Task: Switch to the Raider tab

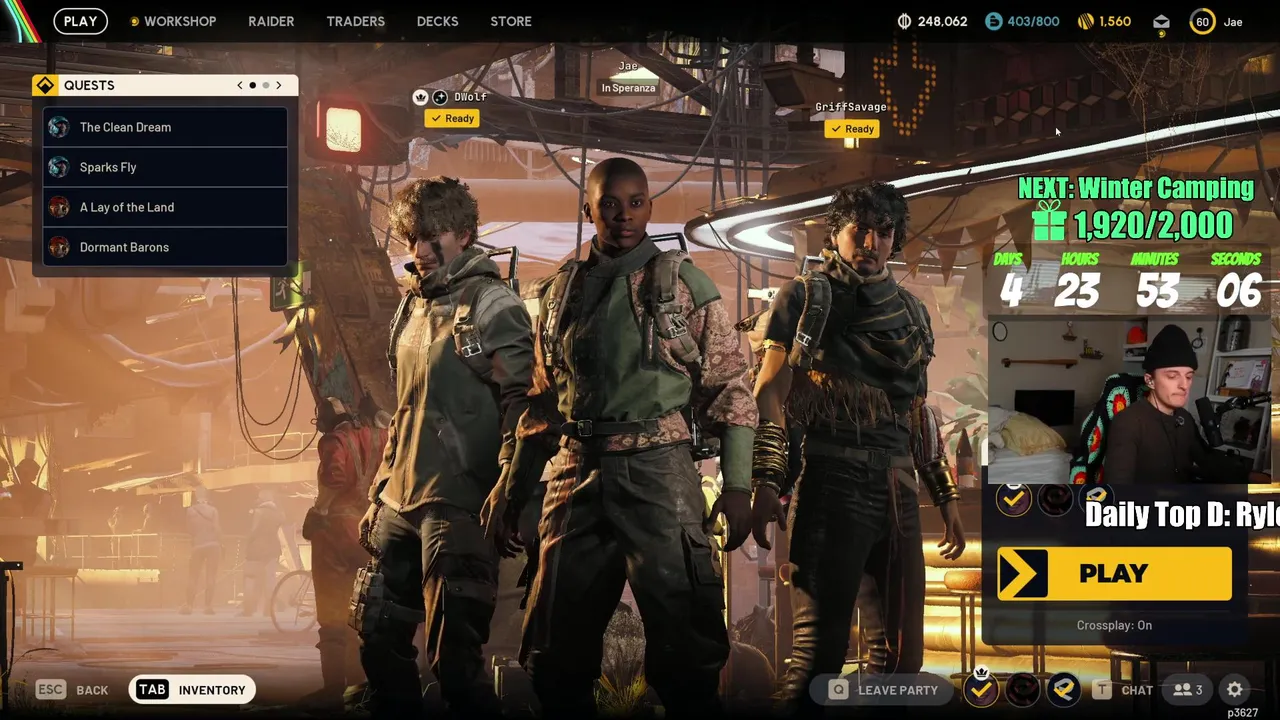Action: 271,21
